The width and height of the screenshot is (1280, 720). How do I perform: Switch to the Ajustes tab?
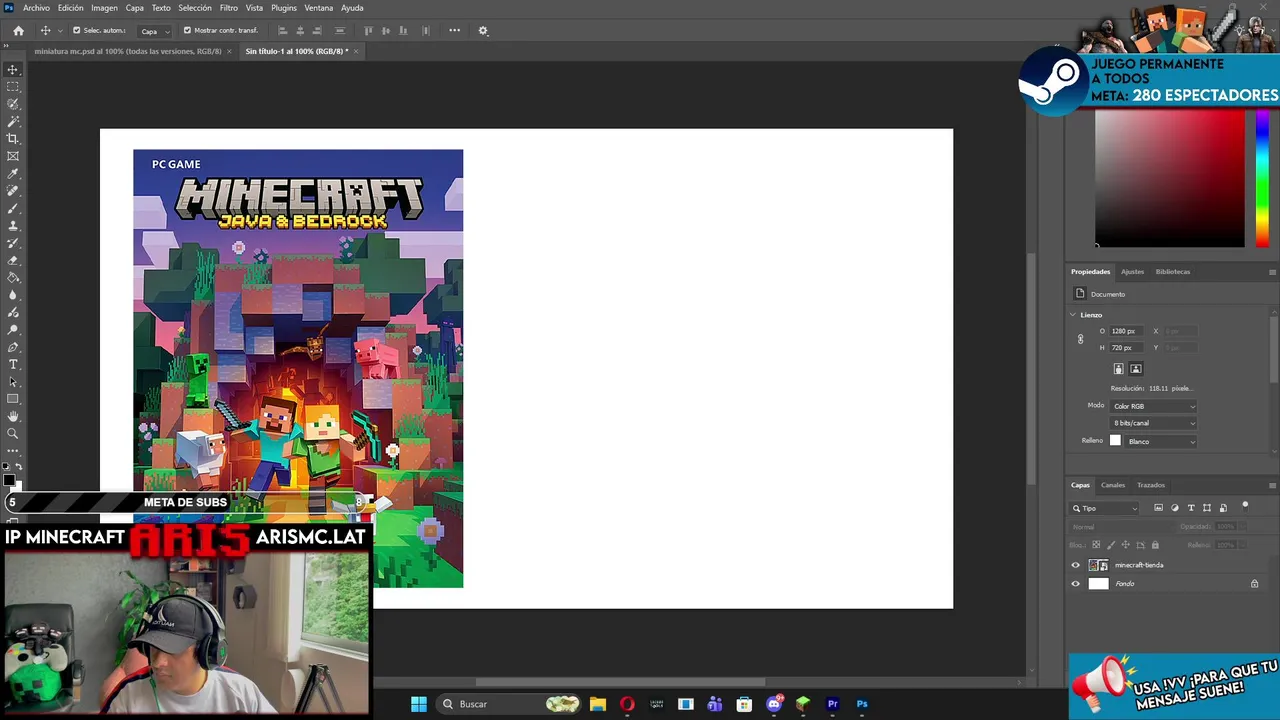tap(1132, 272)
